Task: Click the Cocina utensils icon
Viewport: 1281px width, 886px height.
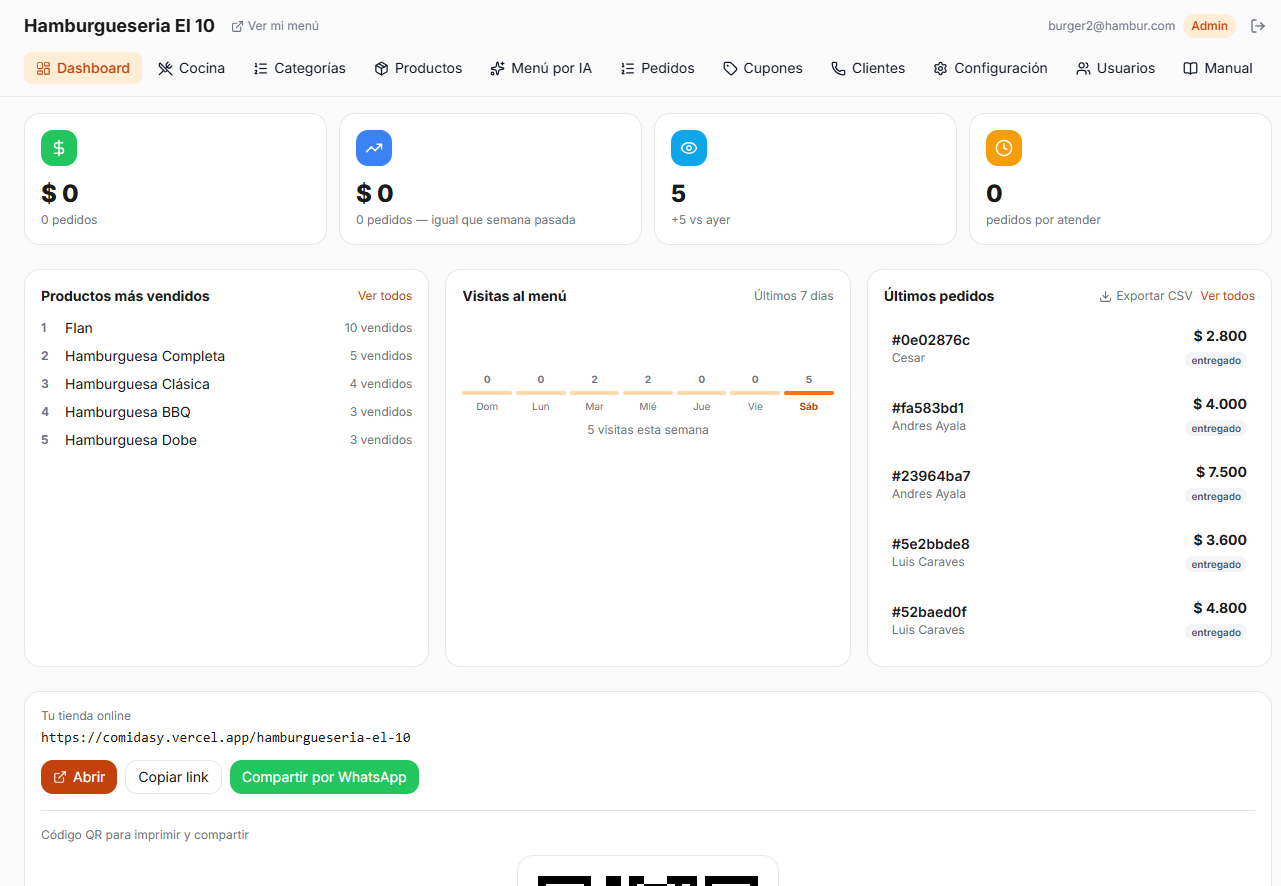Action: (165, 68)
